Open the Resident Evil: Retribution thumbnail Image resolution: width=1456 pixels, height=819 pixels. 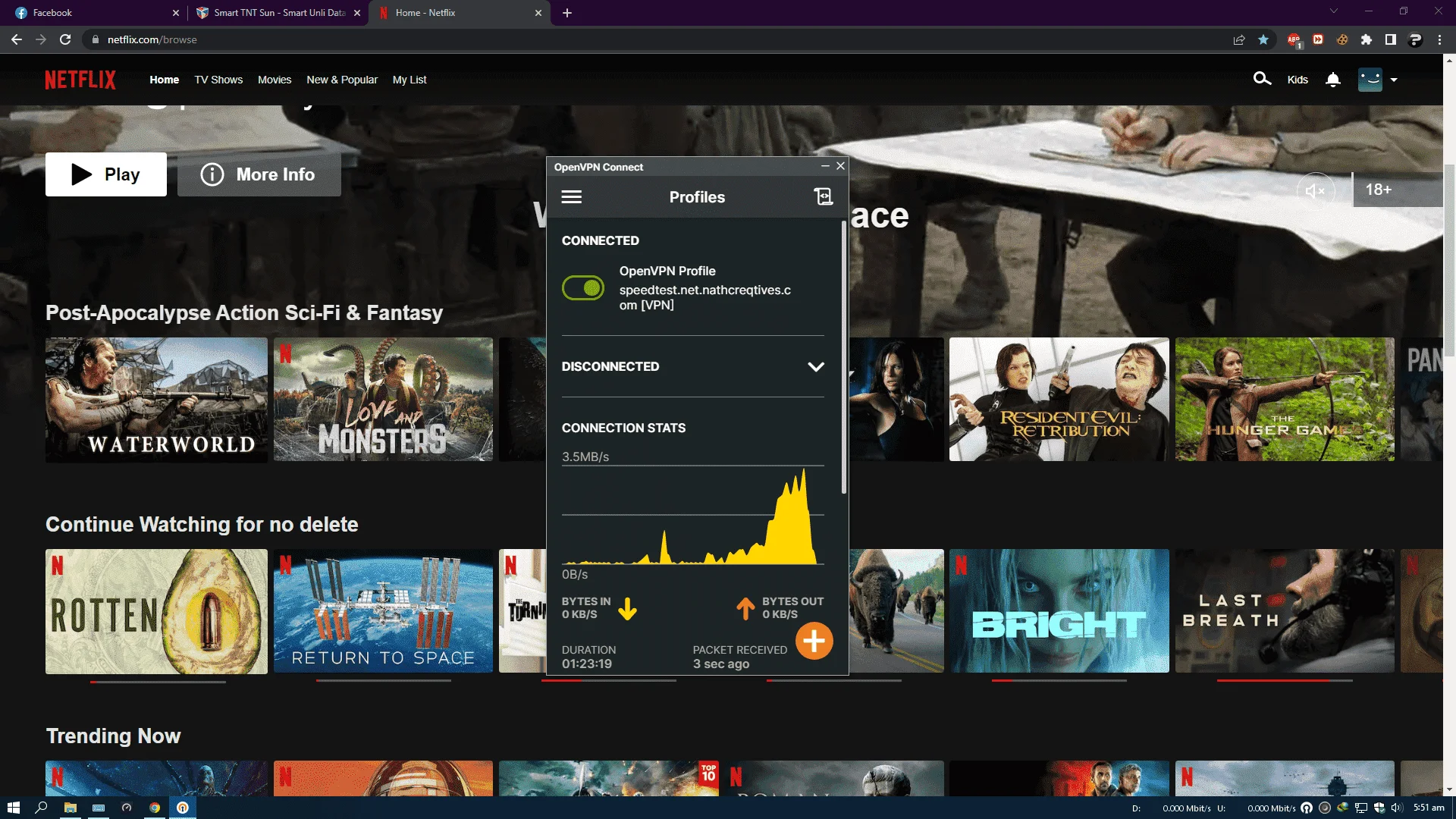pyautogui.click(x=1059, y=400)
